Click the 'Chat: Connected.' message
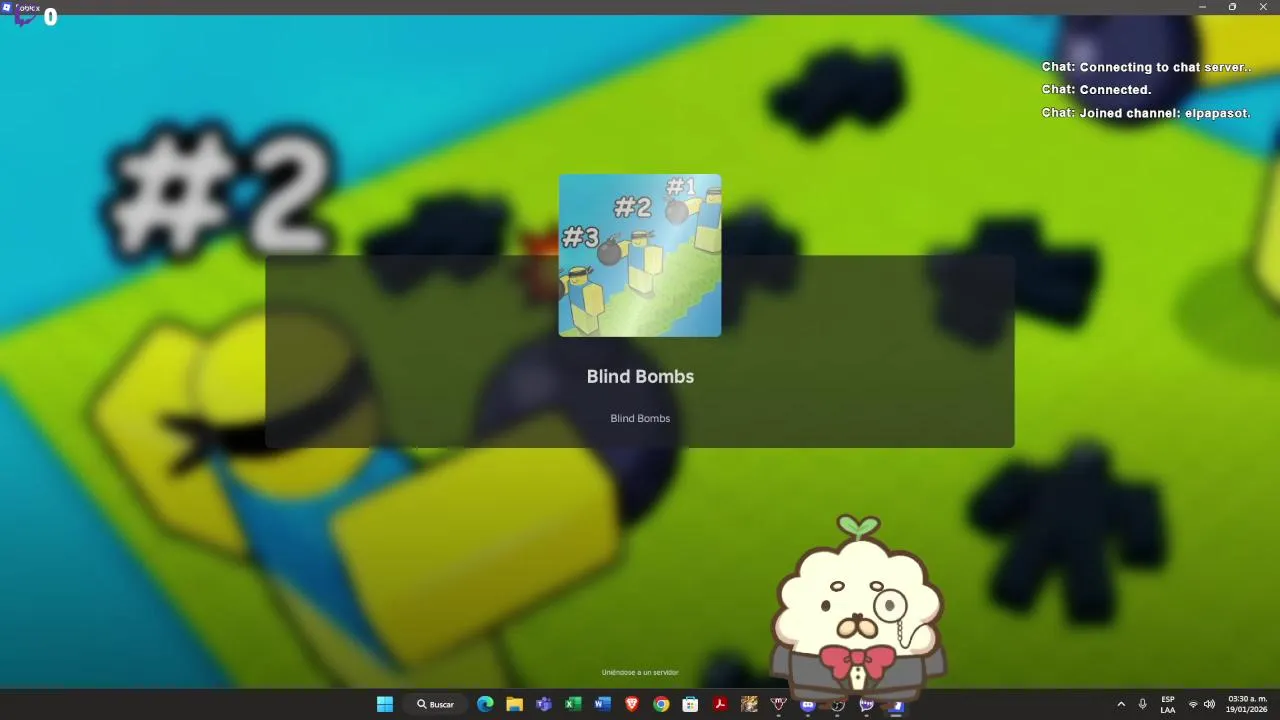The width and height of the screenshot is (1280, 720). click(1096, 90)
